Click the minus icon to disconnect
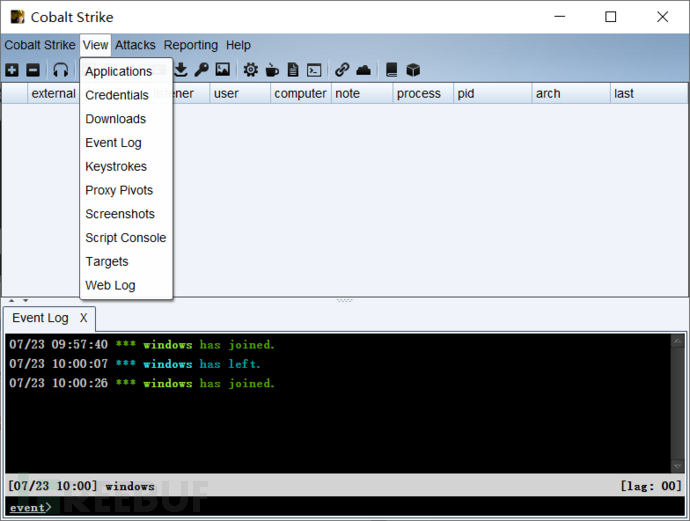690x521 pixels. [x=32, y=70]
